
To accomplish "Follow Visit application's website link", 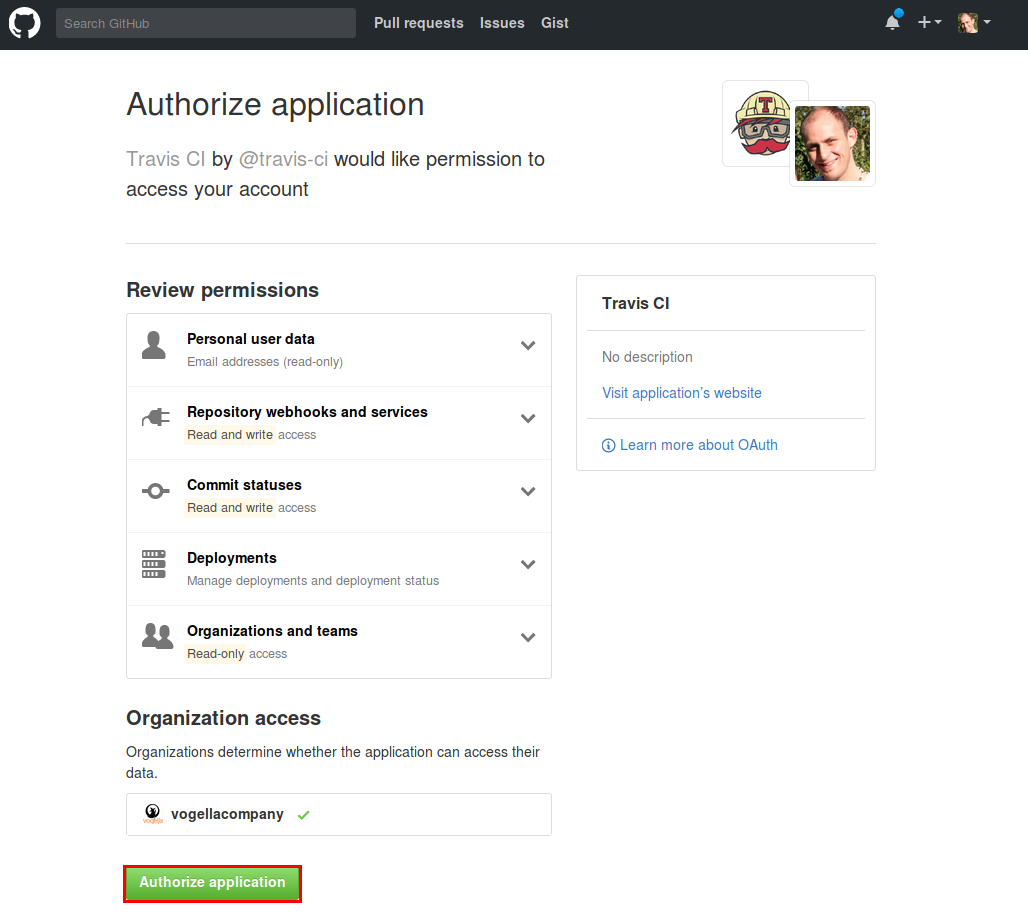I will 681,393.
